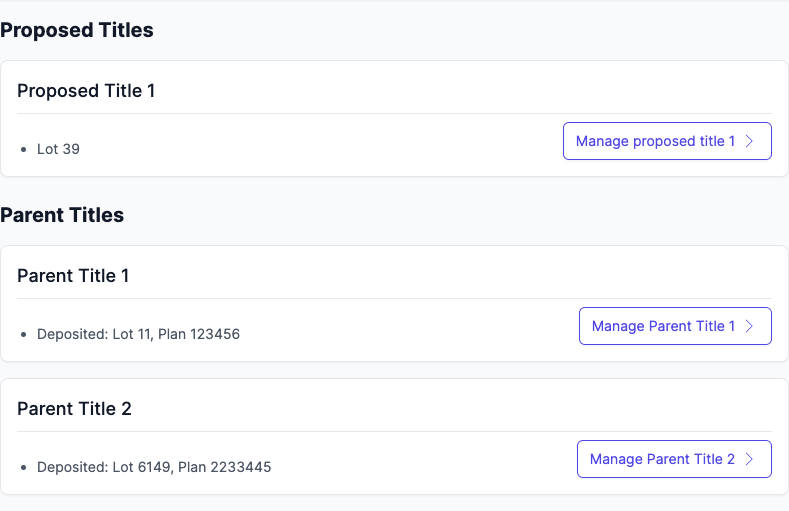Click the bullet before Deposited Lot 6149
The height and width of the screenshot is (511, 789).
(23, 468)
